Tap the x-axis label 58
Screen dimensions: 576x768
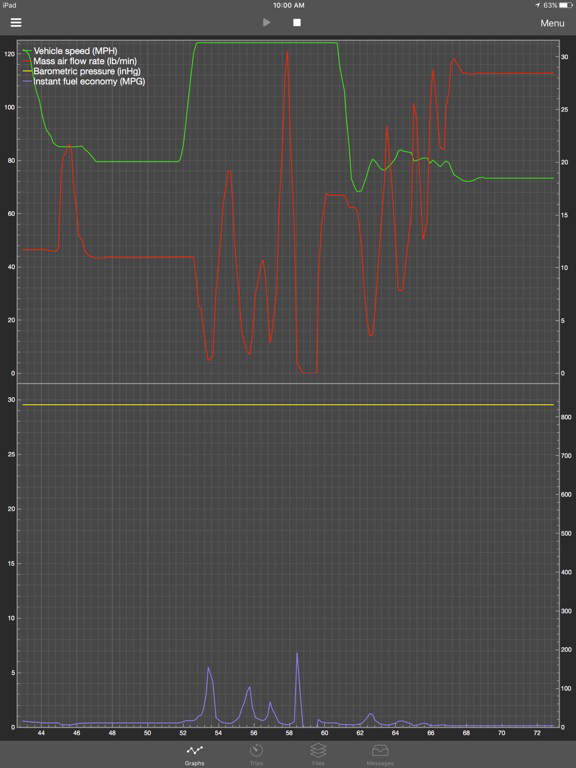[x=289, y=733]
